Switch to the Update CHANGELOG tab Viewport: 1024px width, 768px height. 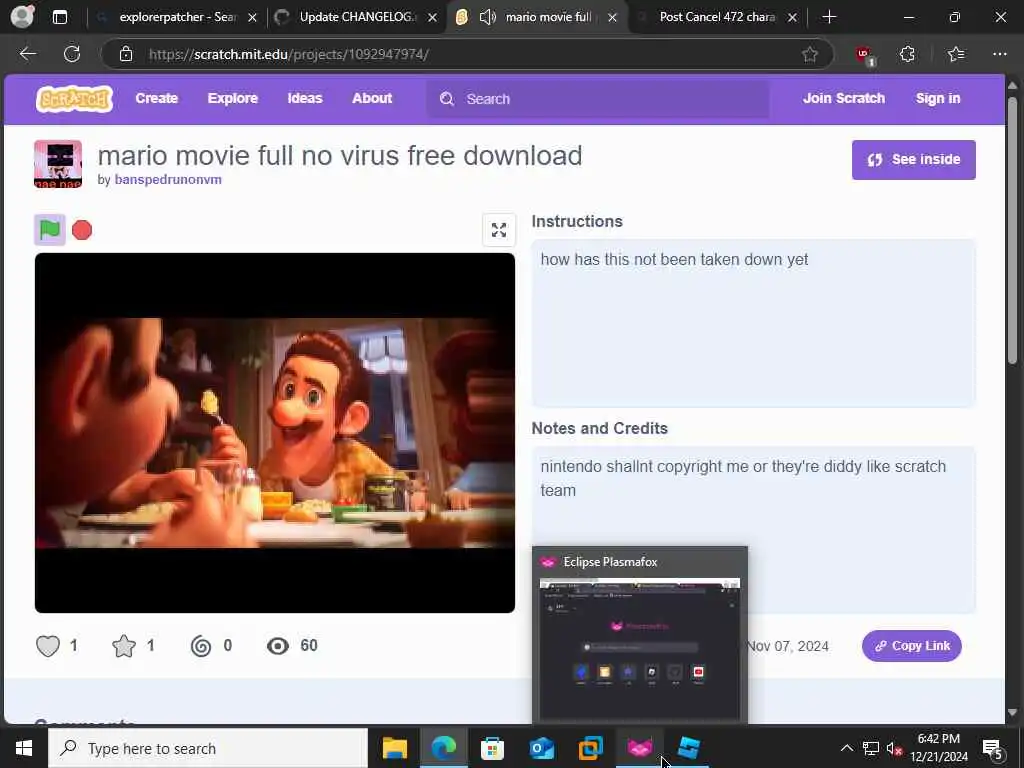356,17
